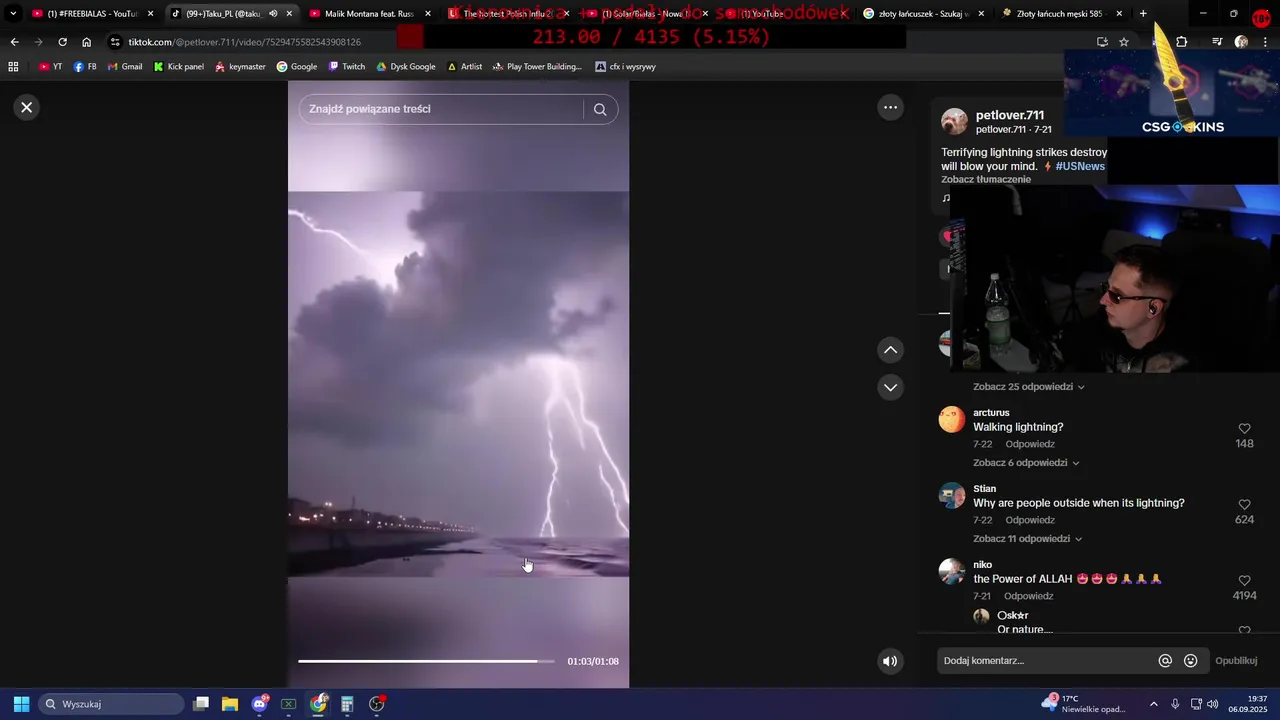Open a new browser tab

coord(1143,14)
